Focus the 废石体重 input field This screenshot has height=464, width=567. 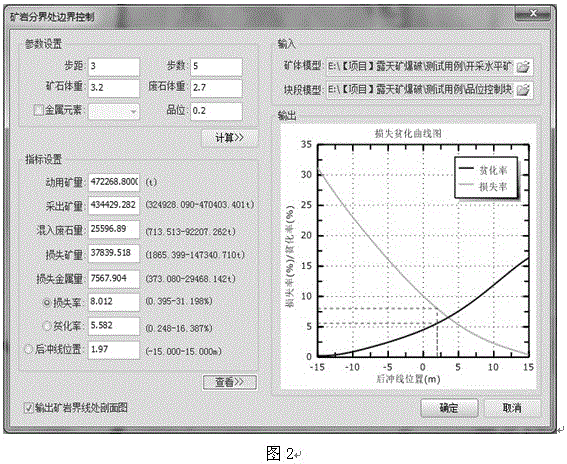[x=216, y=88]
